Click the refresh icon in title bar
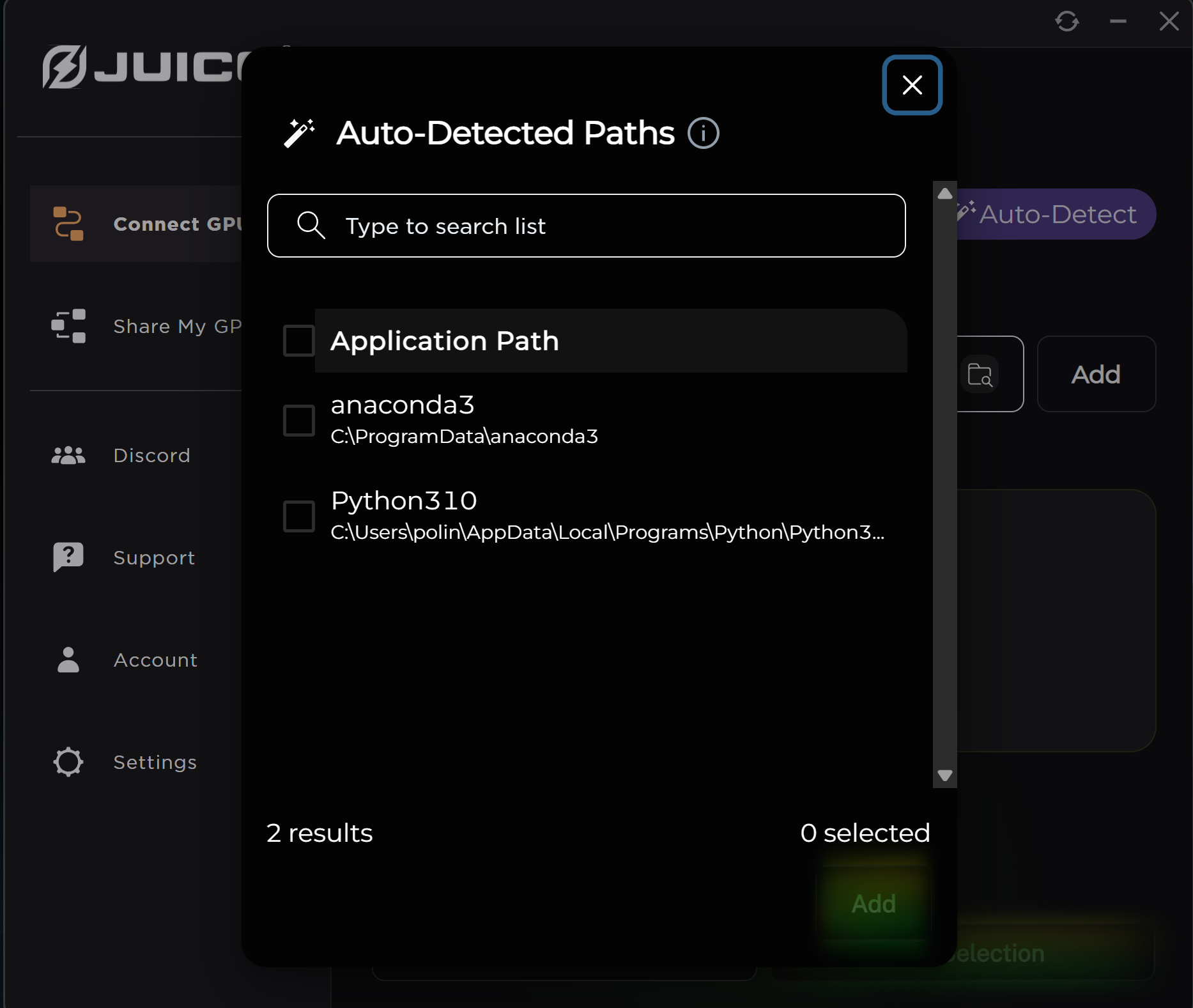 [1067, 21]
